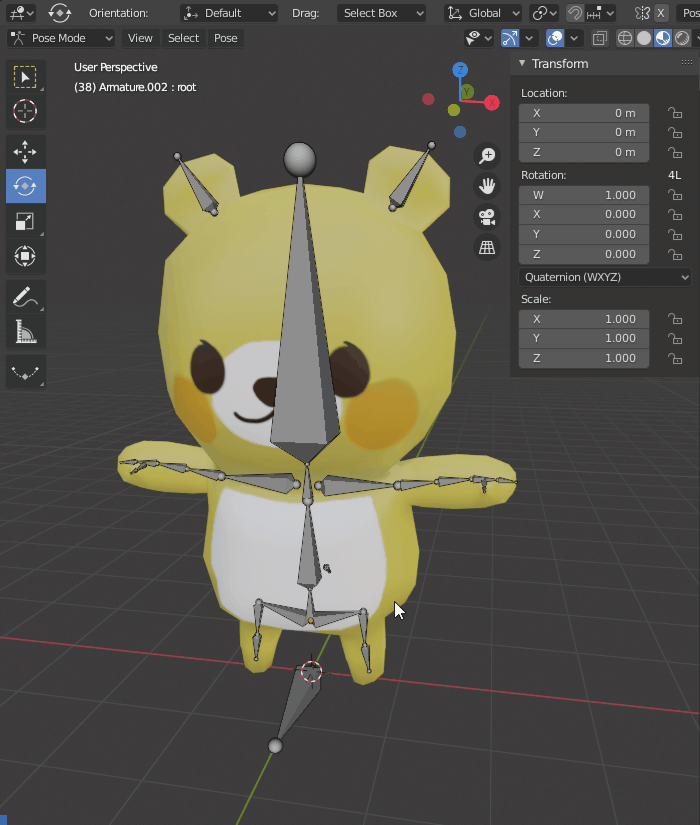
Task: Lock Scale Y with padlock
Action: (675, 339)
